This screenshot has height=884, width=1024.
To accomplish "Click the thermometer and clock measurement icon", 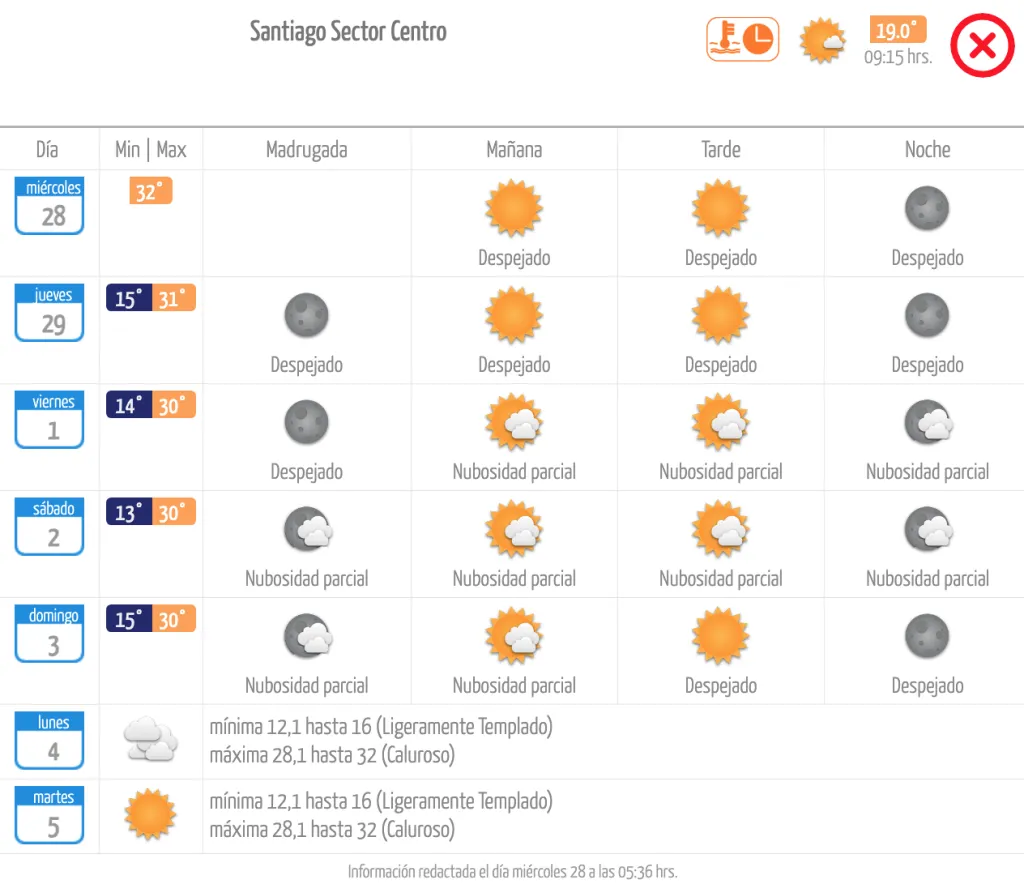I will click(x=742, y=40).
